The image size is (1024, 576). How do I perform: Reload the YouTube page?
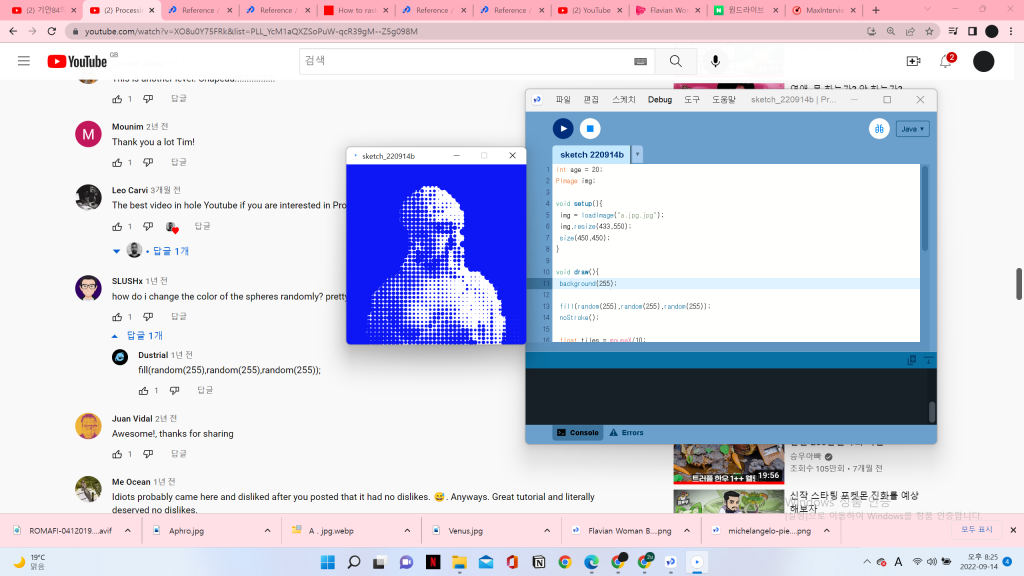(x=52, y=31)
